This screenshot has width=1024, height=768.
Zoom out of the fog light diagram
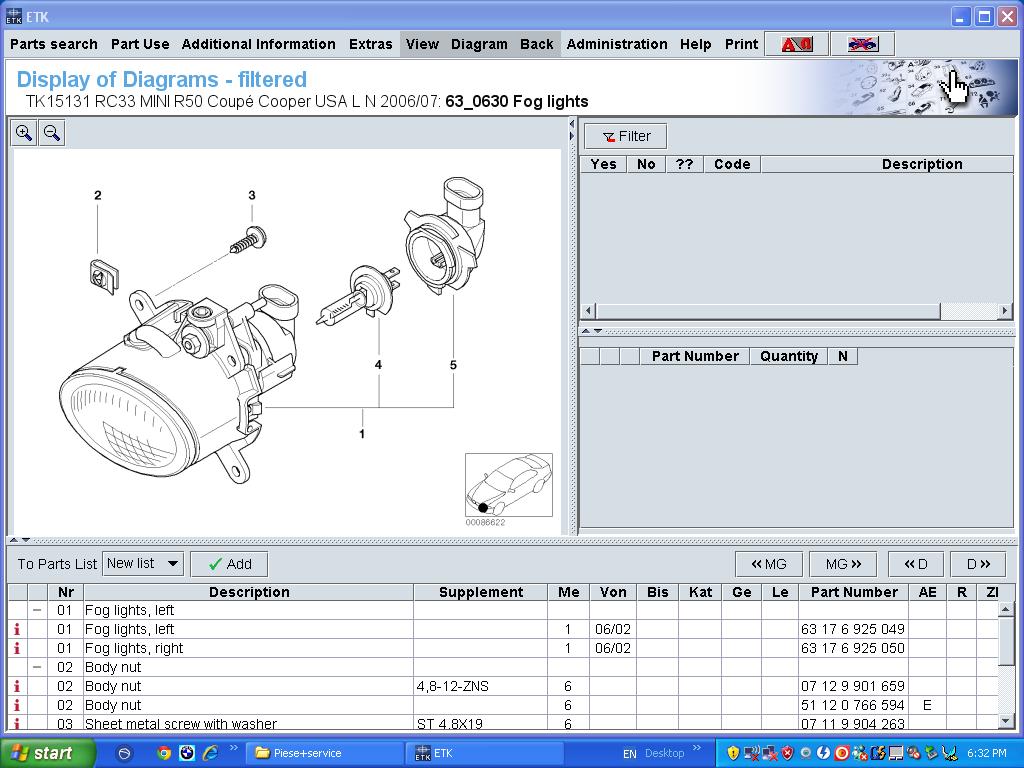[x=52, y=133]
